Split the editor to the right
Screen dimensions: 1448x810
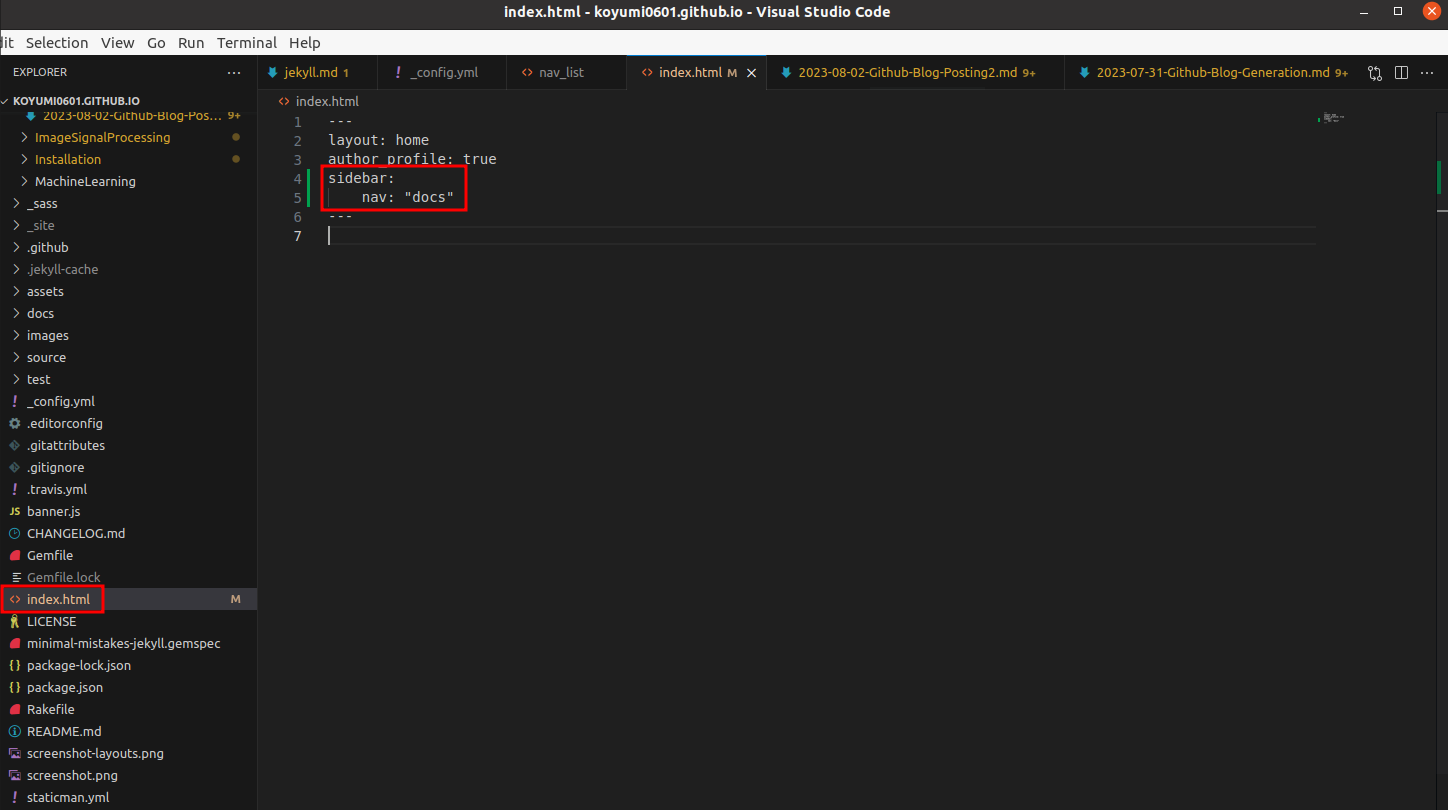[x=1401, y=73]
